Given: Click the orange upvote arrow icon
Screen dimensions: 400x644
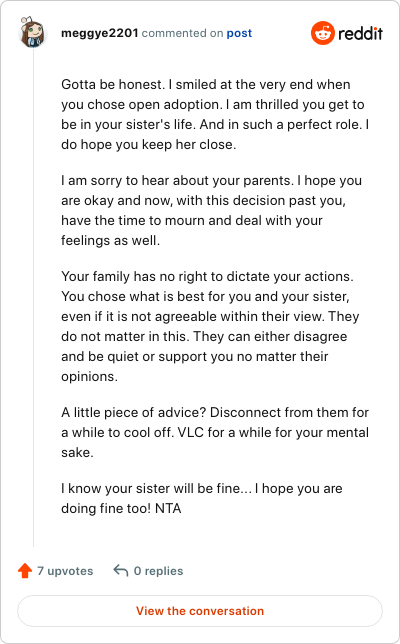Looking at the screenshot, I should point(25,570).
